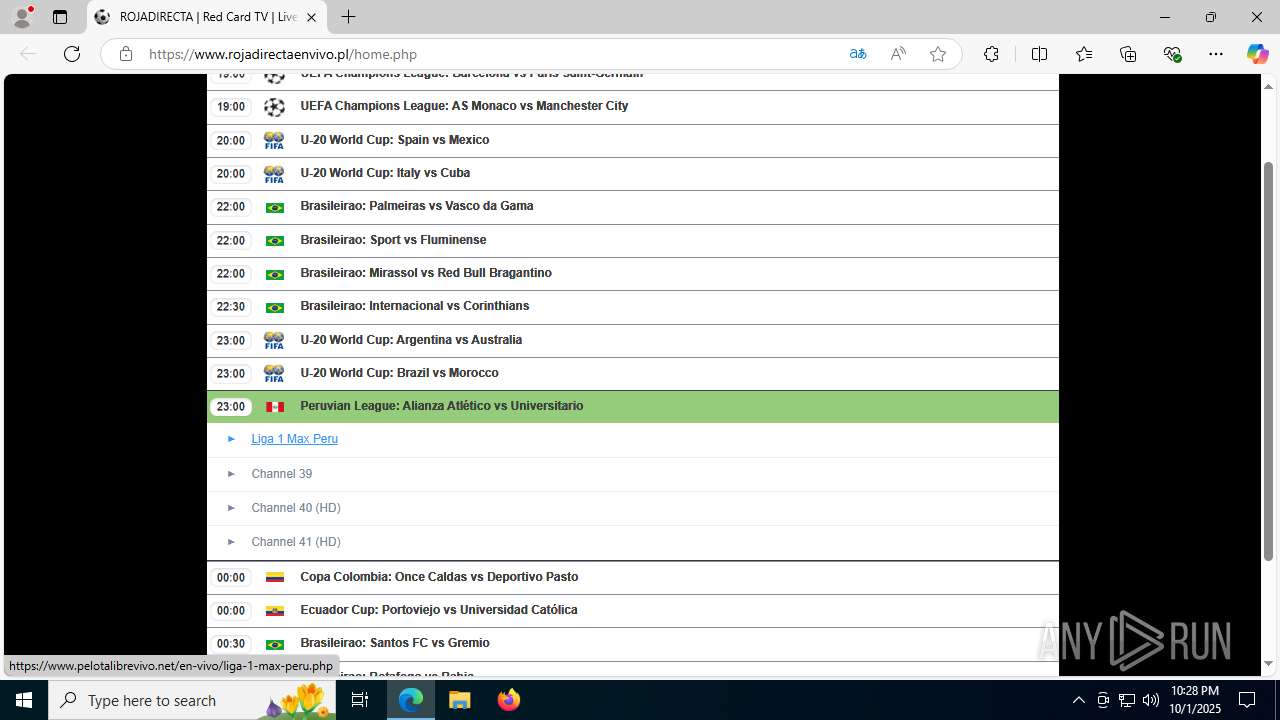Expand U-20 World Cup Brazil vs Morocco
The image size is (1280, 720).
coord(633,374)
